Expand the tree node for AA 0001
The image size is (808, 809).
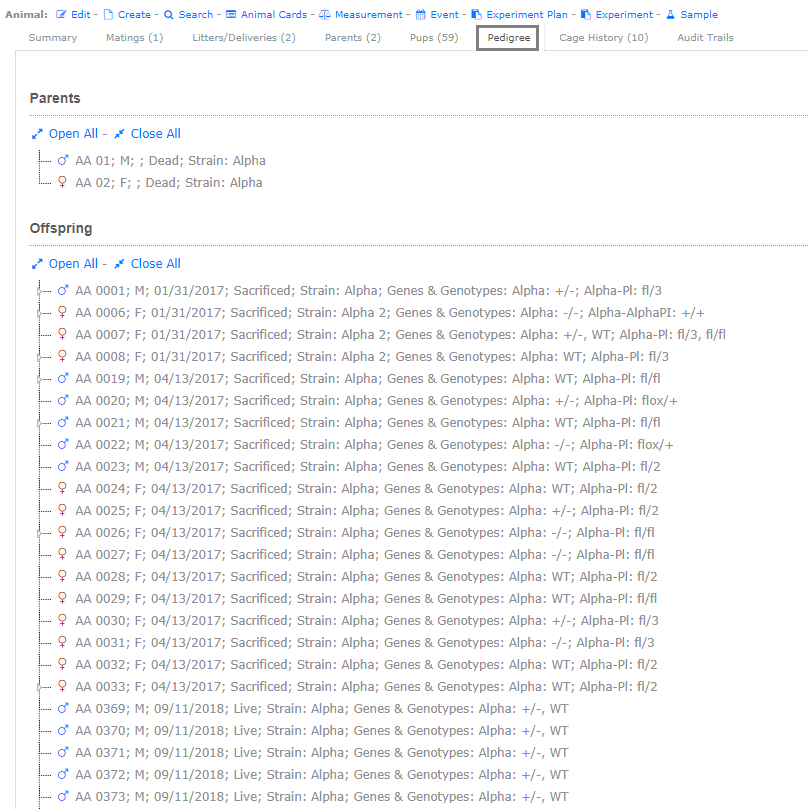39,292
